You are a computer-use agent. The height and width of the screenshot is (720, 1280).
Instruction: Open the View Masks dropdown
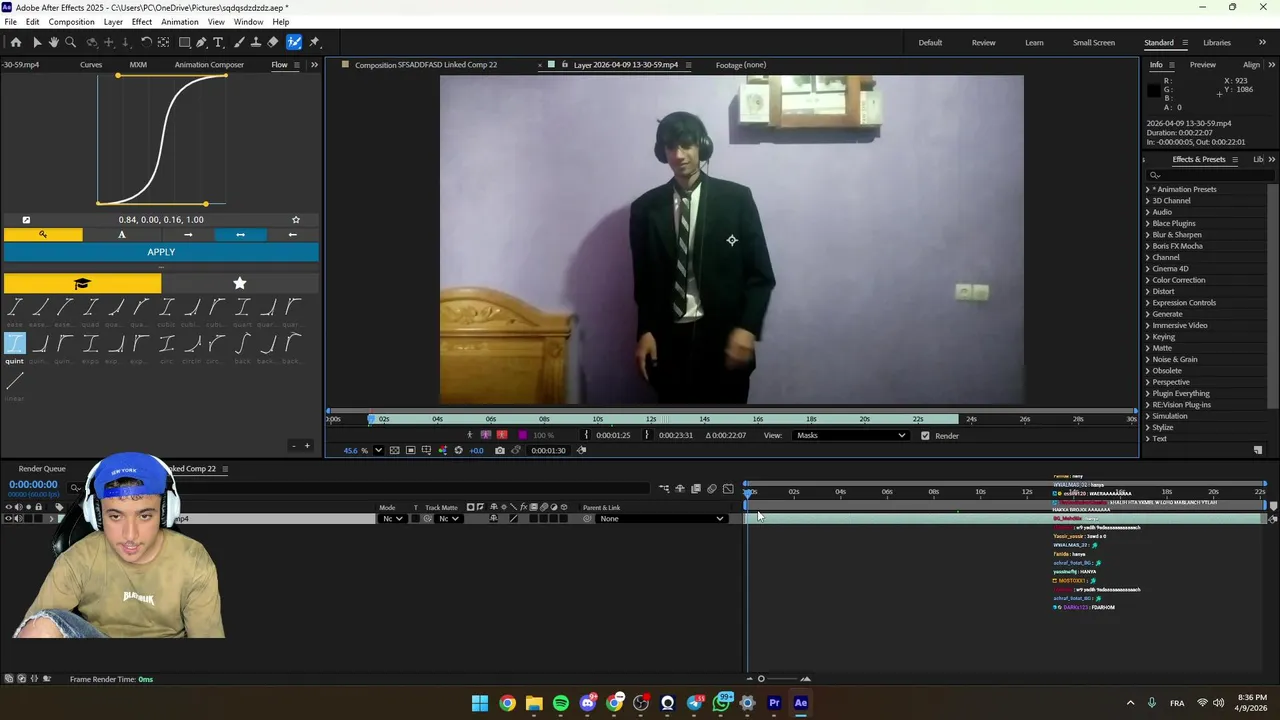850,435
